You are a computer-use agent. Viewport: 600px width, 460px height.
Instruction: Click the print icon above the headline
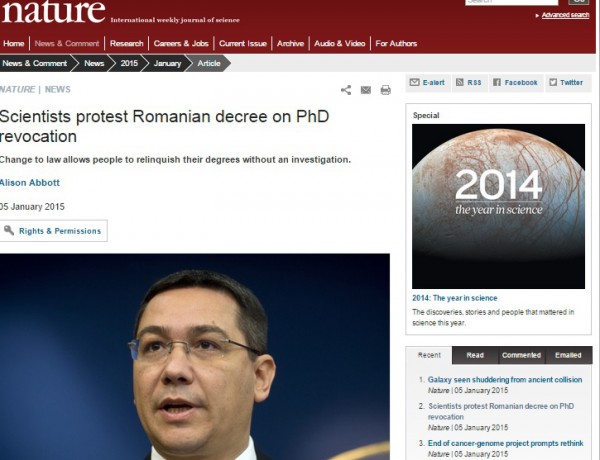[x=385, y=90]
